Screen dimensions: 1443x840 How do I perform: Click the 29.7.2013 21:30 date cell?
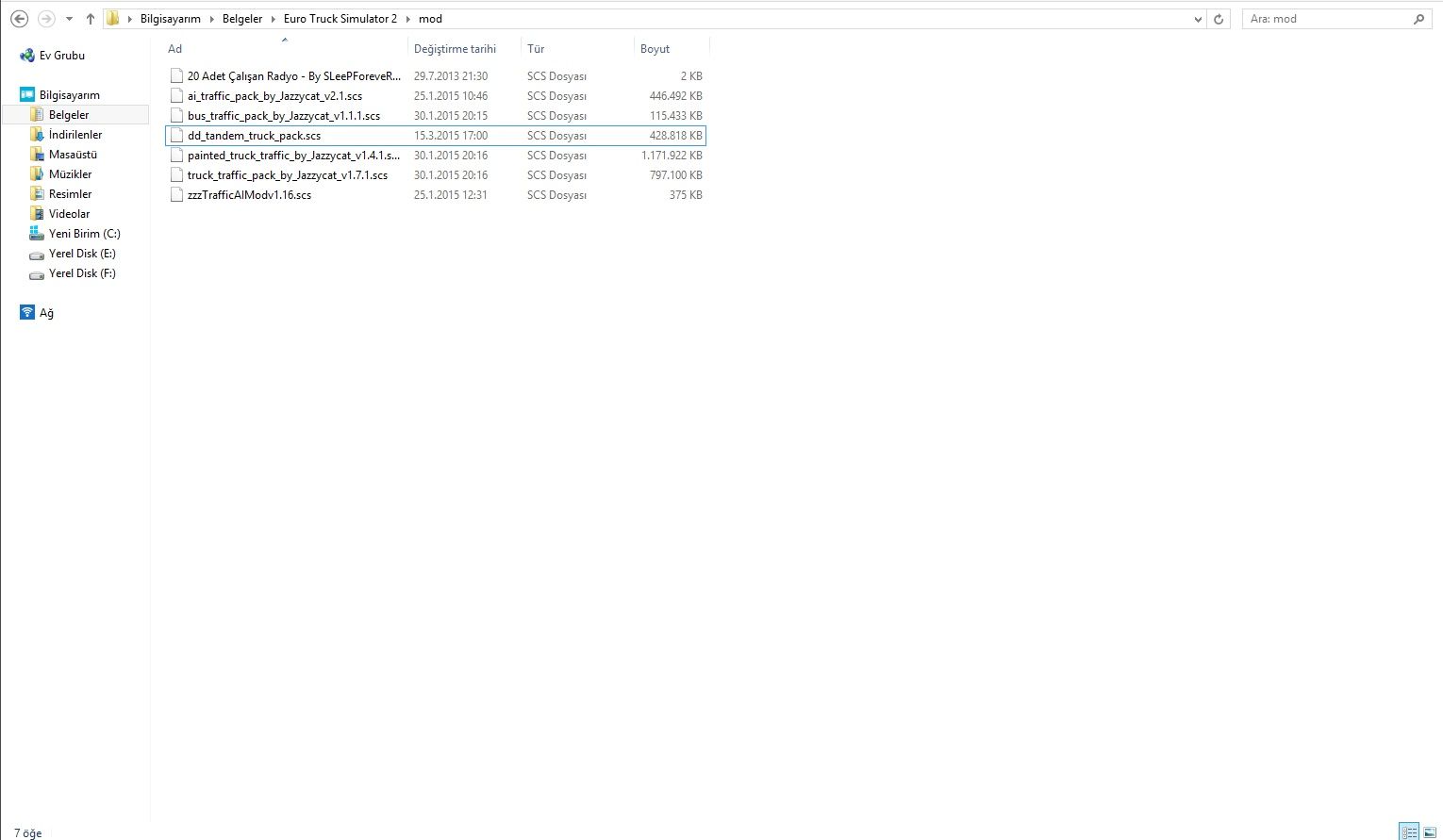coord(451,76)
